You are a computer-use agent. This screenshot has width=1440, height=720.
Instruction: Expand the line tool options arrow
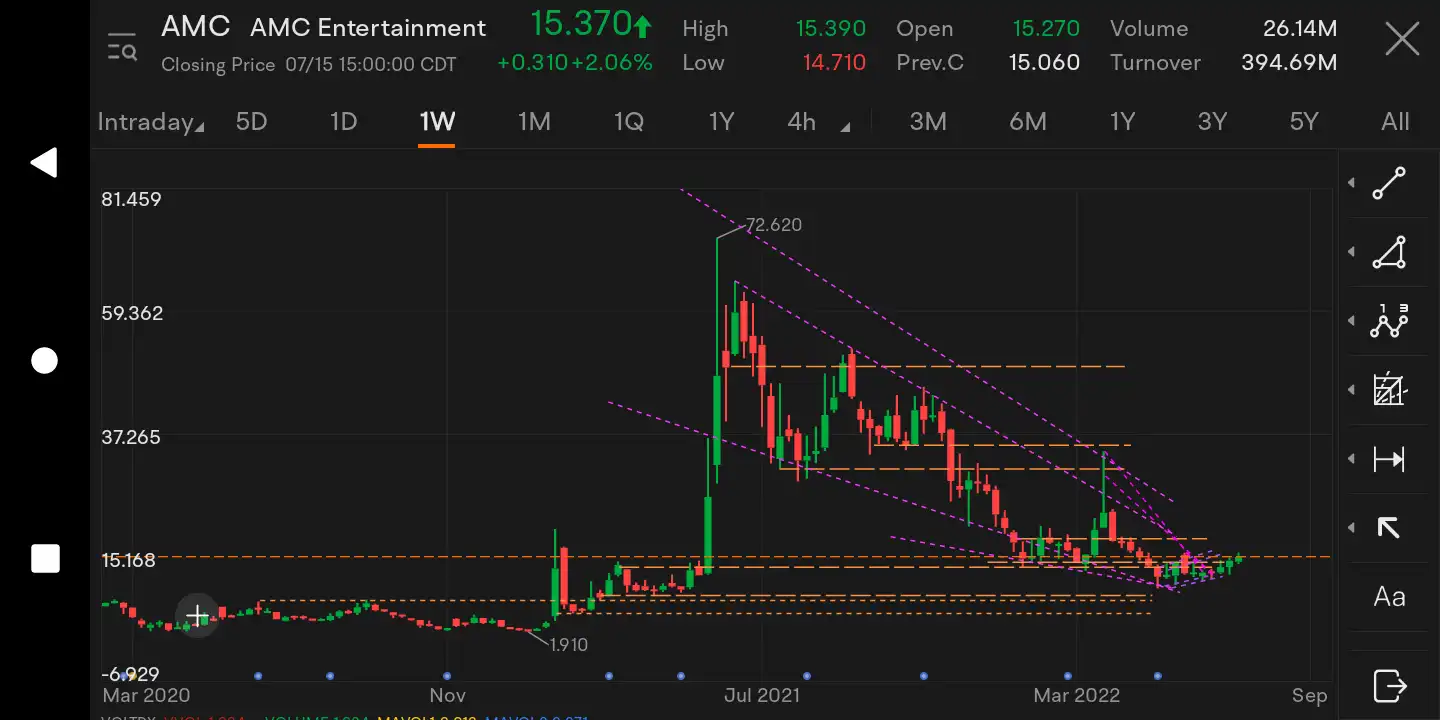coord(1351,183)
